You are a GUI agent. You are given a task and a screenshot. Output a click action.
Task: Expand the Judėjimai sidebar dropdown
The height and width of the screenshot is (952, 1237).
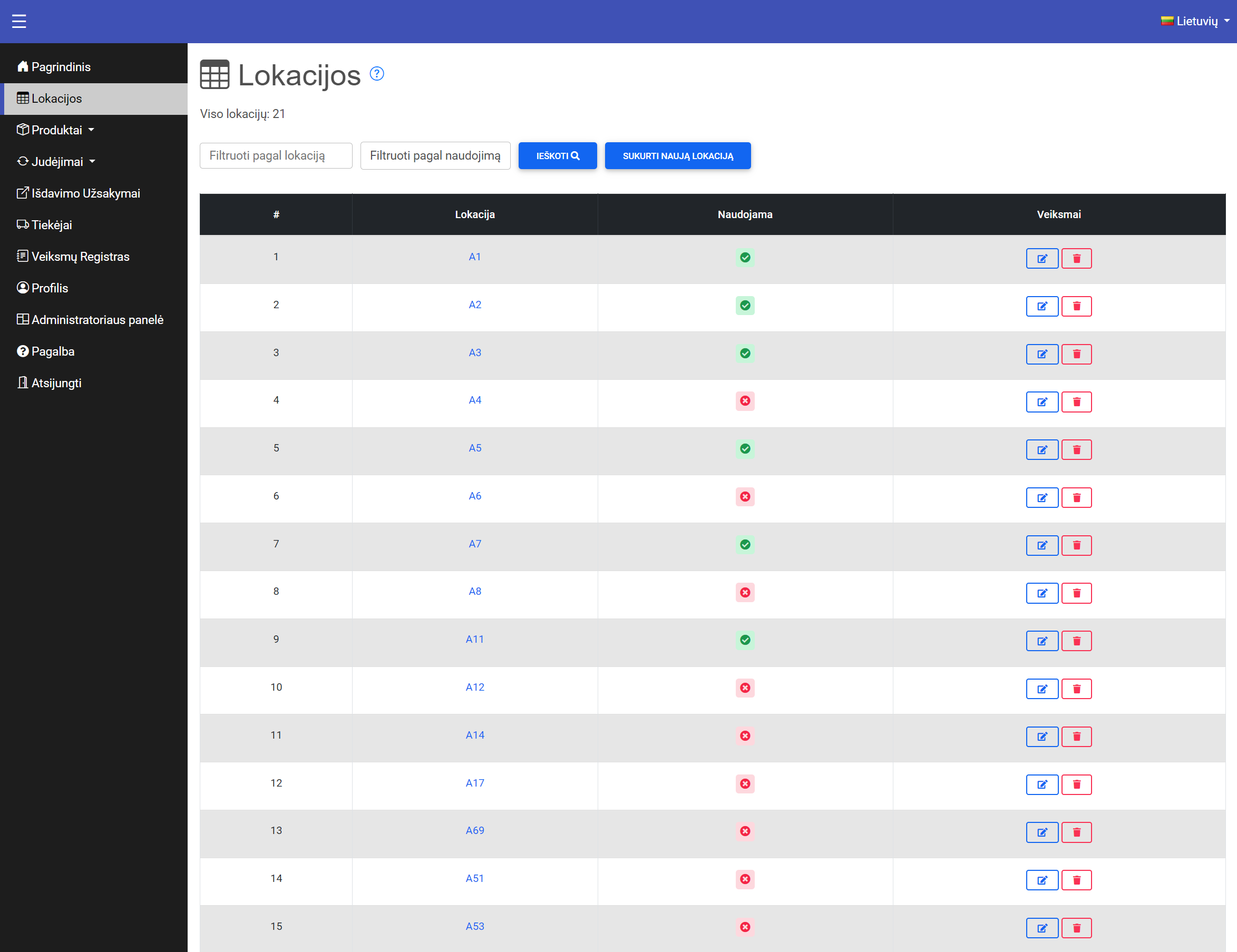tap(57, 162)
